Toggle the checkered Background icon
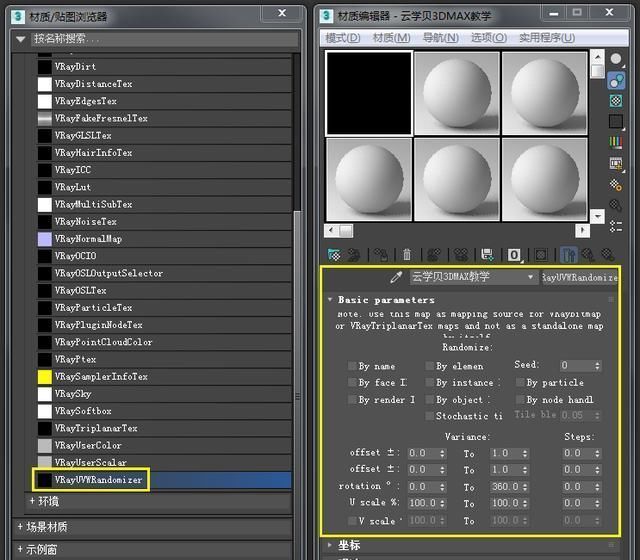The width and height of the screenshot is (640, 560). pyautogui.click(x=616, y=100)
